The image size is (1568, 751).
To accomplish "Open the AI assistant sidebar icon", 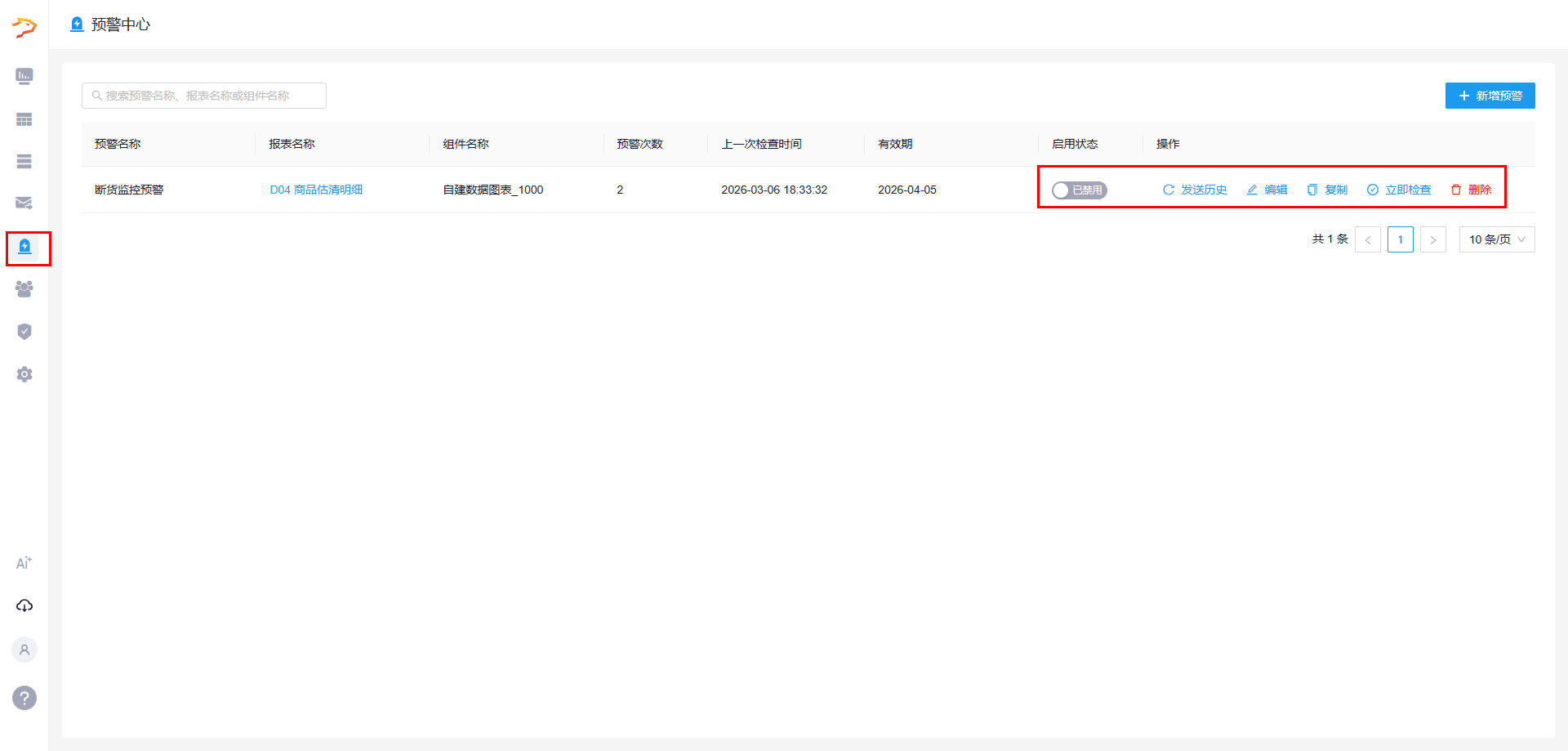I will pyautogui.click(x=24, y=563).
